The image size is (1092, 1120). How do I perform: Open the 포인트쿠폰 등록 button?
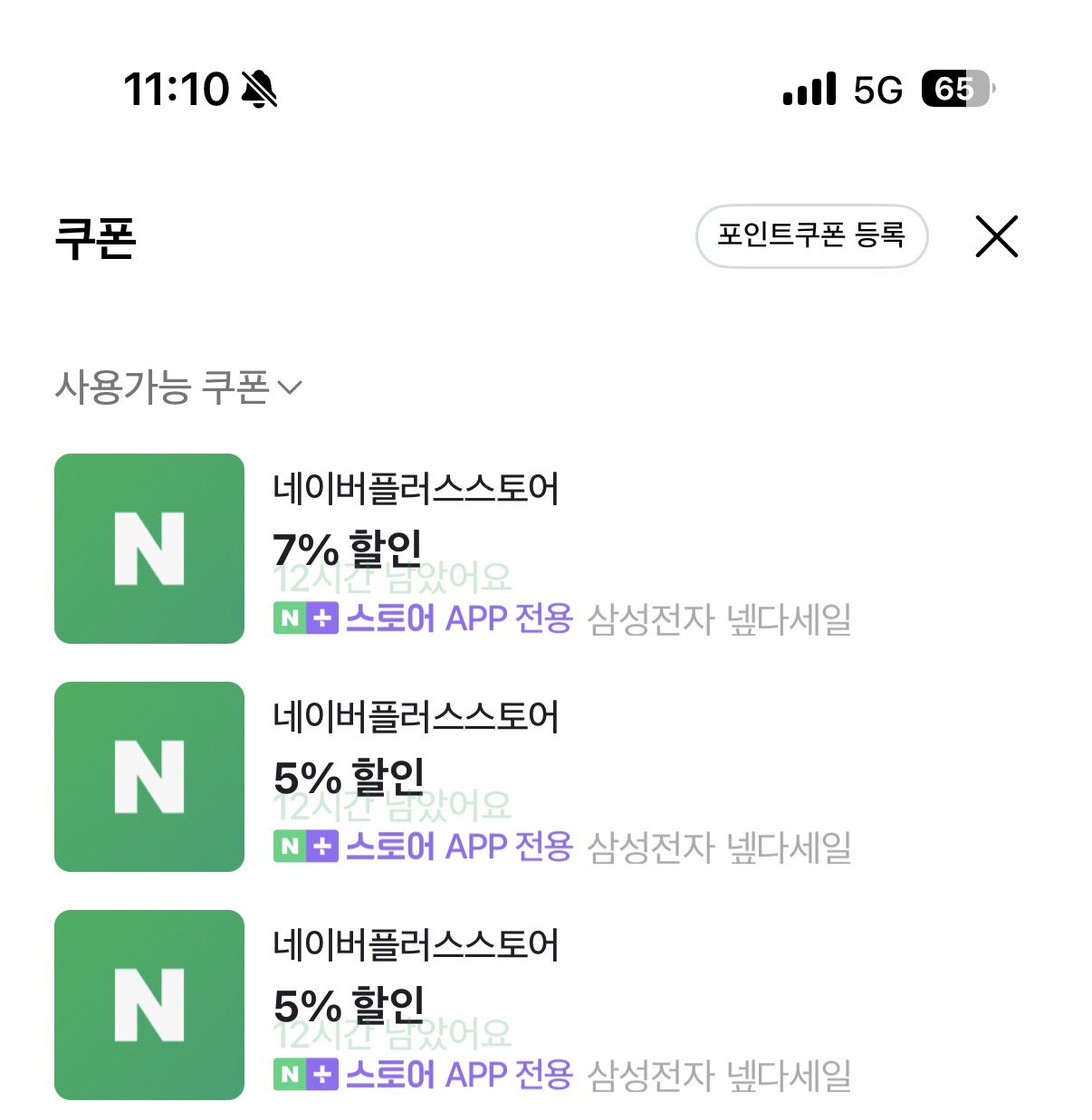tap(811, 236)
